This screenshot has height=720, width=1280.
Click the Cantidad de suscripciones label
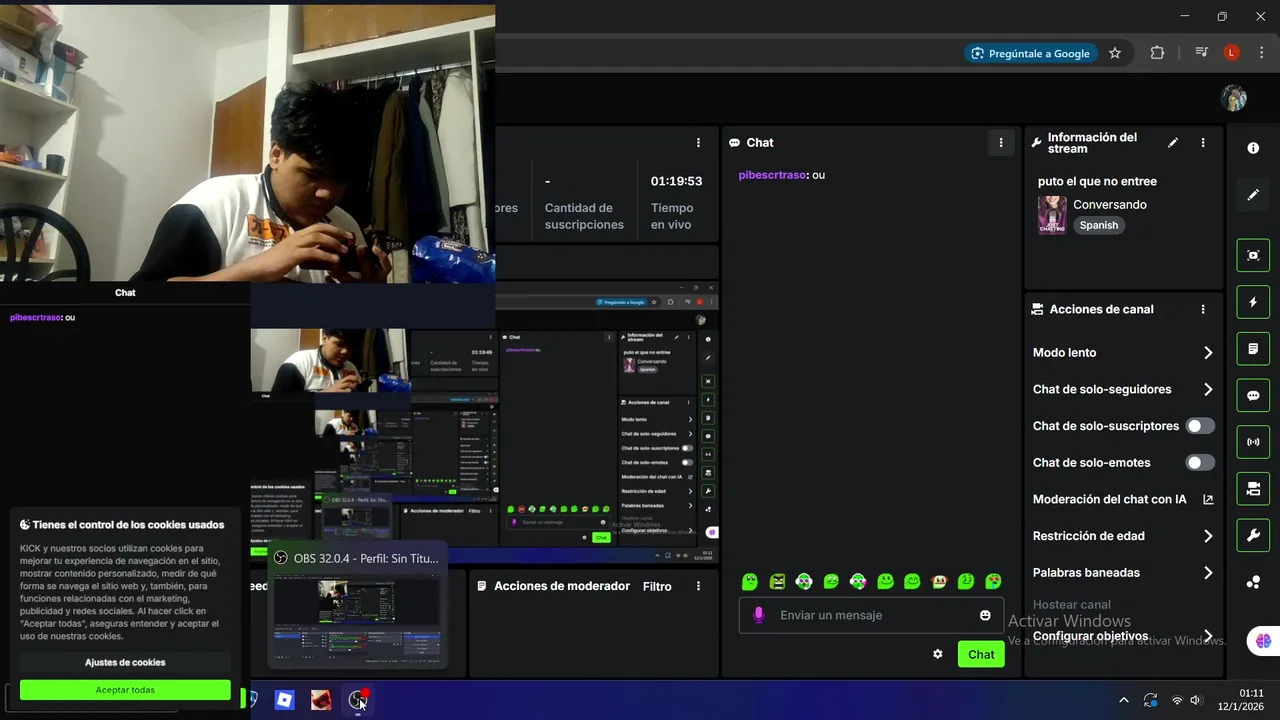point(584,216)
